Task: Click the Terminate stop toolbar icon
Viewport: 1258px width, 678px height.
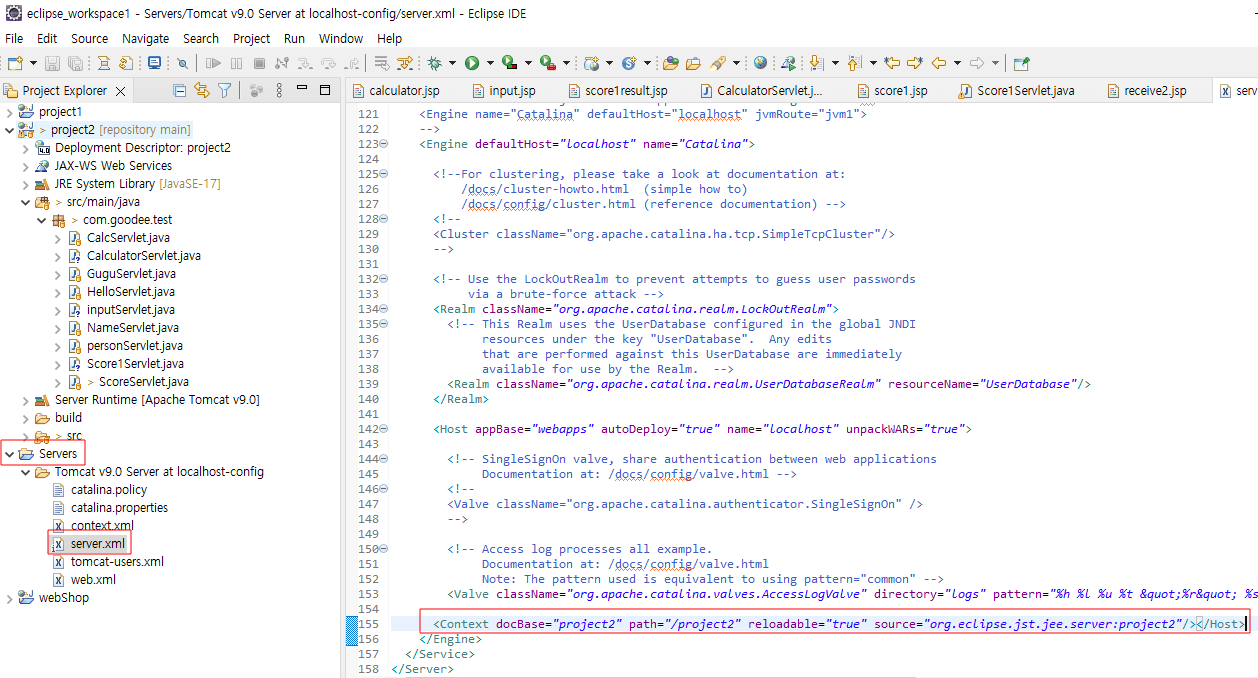Action: 259,63
